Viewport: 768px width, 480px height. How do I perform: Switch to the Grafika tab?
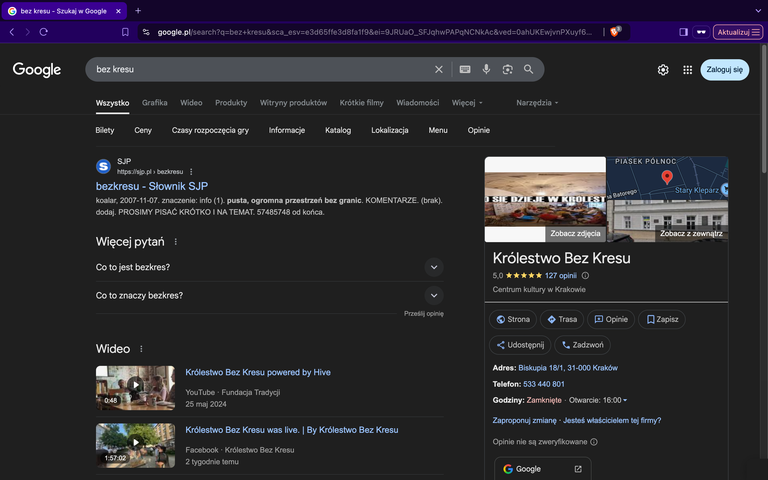point(155,103)
